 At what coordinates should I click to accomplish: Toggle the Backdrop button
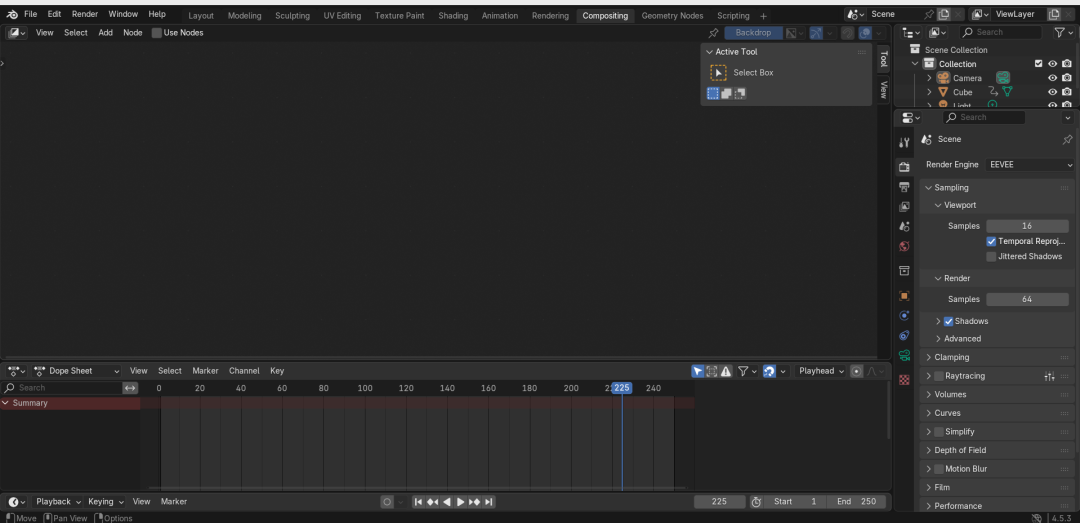[x=754, y=32]
